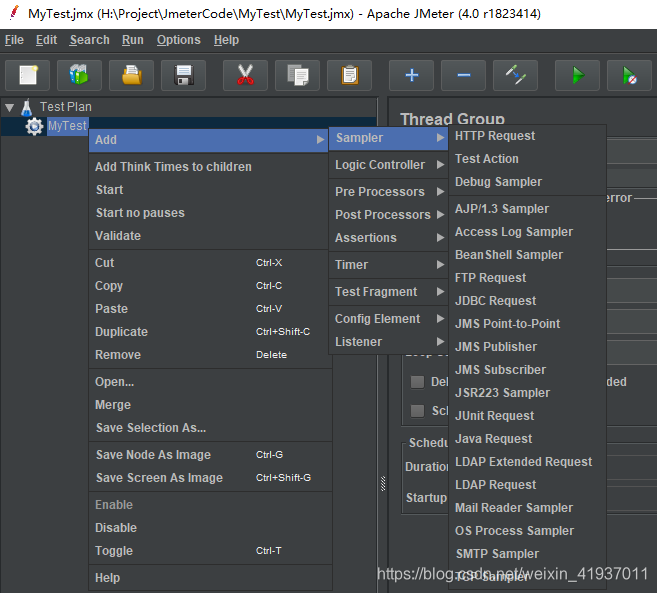Screen dimensions: 657x593
Task: Select BeanShell Sampler
Action: click(528, 255)
